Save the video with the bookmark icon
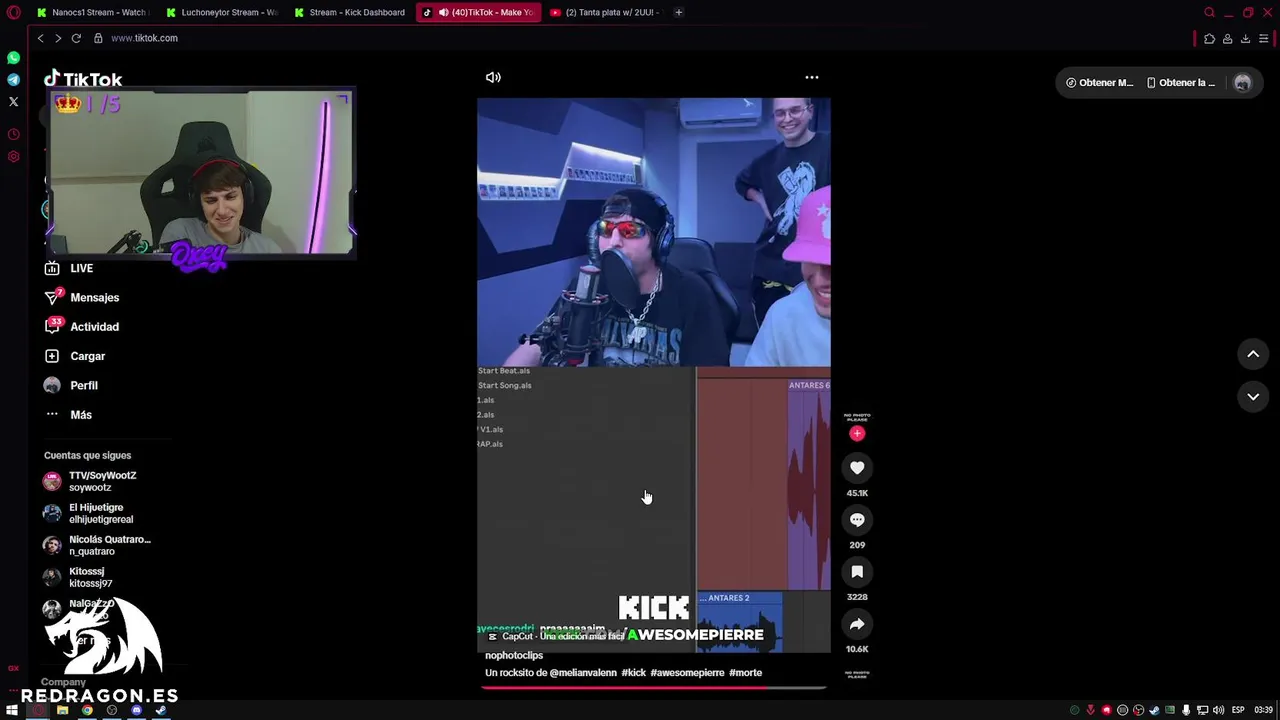The height and width of the screenshot is (720, 1280). [x=857, y=572]
